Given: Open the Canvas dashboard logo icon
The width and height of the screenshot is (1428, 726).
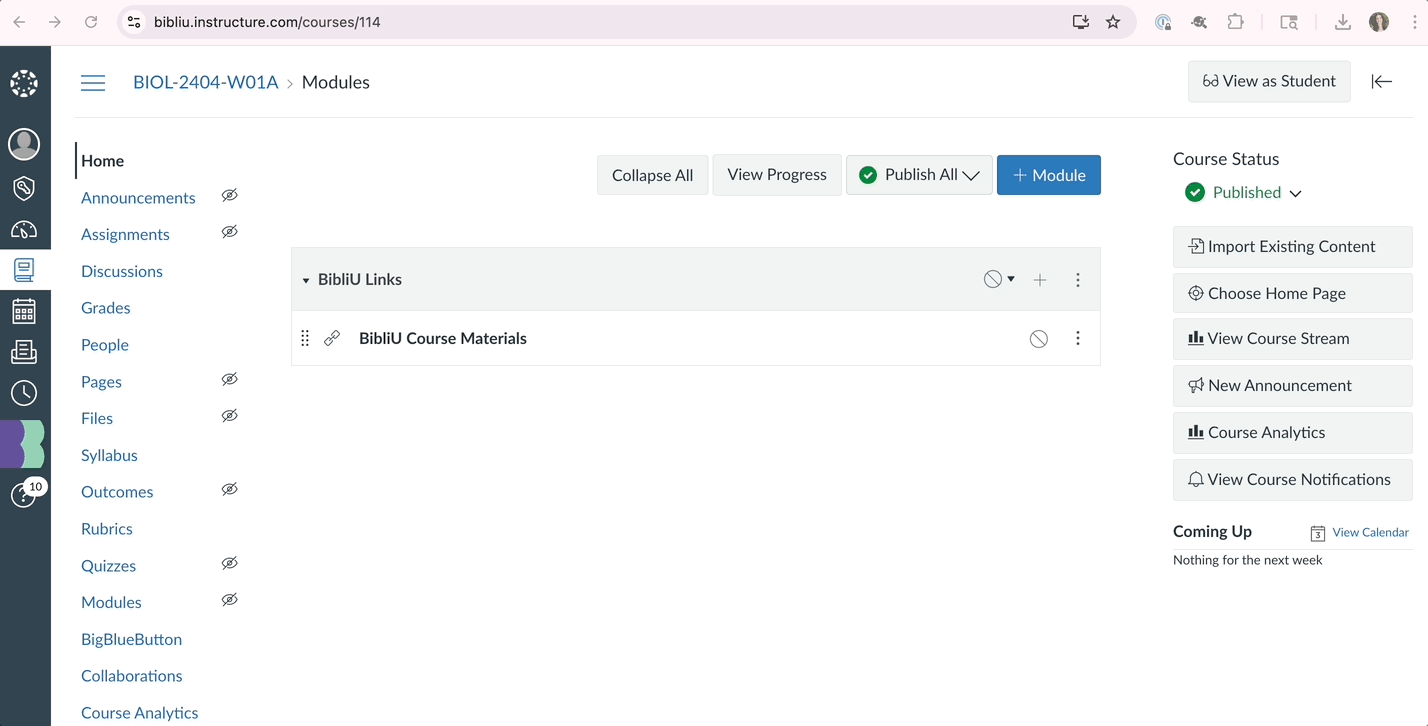Looking at the screenshot, I should point(24,84).
